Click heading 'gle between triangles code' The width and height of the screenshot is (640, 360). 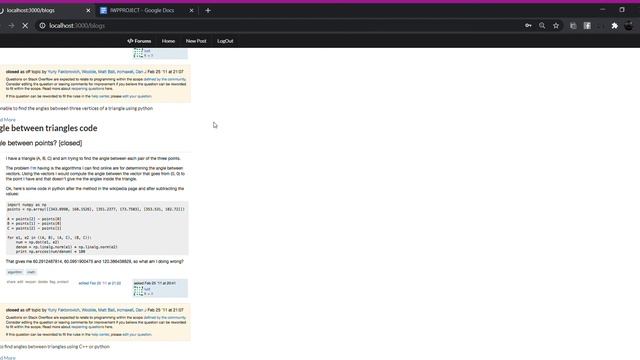point(49,128)
